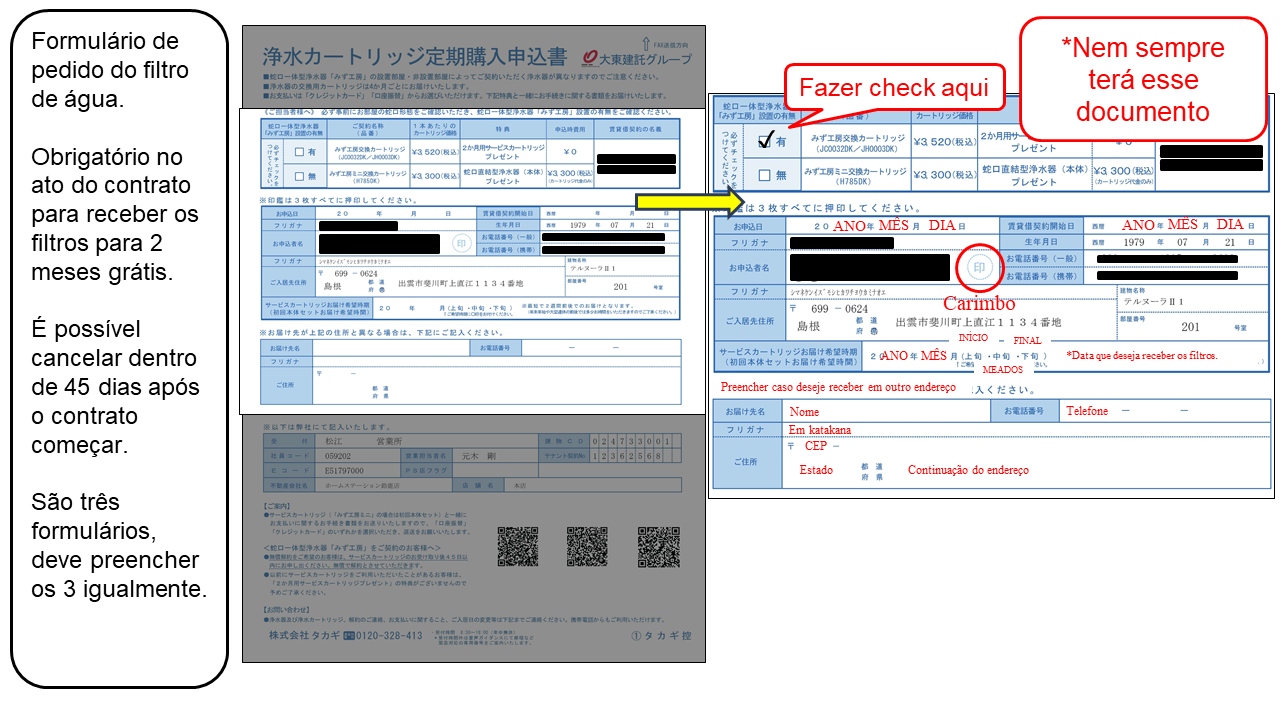Click the "Estado" address field

(816, 470)
